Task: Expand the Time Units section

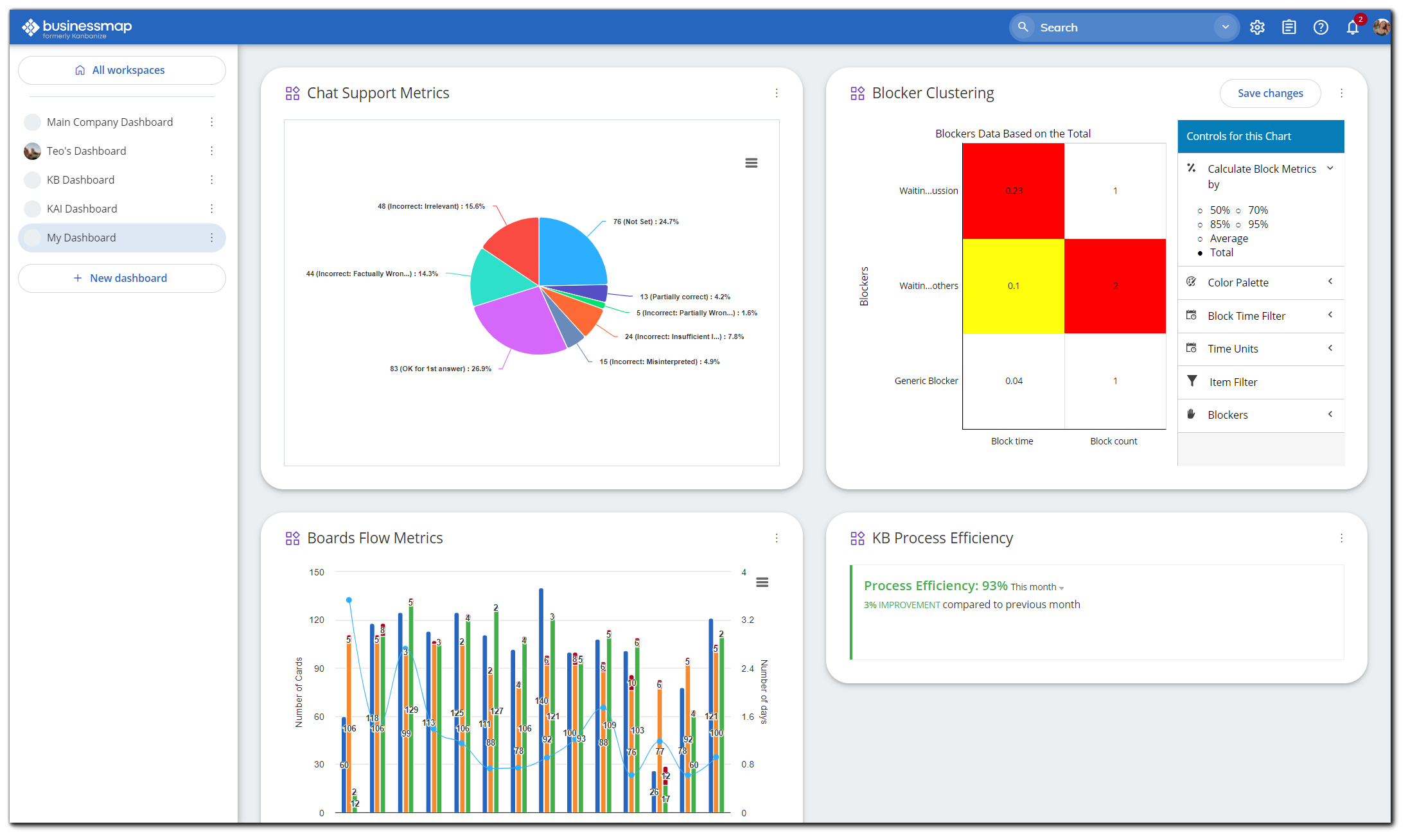Action: point(1330,348)
